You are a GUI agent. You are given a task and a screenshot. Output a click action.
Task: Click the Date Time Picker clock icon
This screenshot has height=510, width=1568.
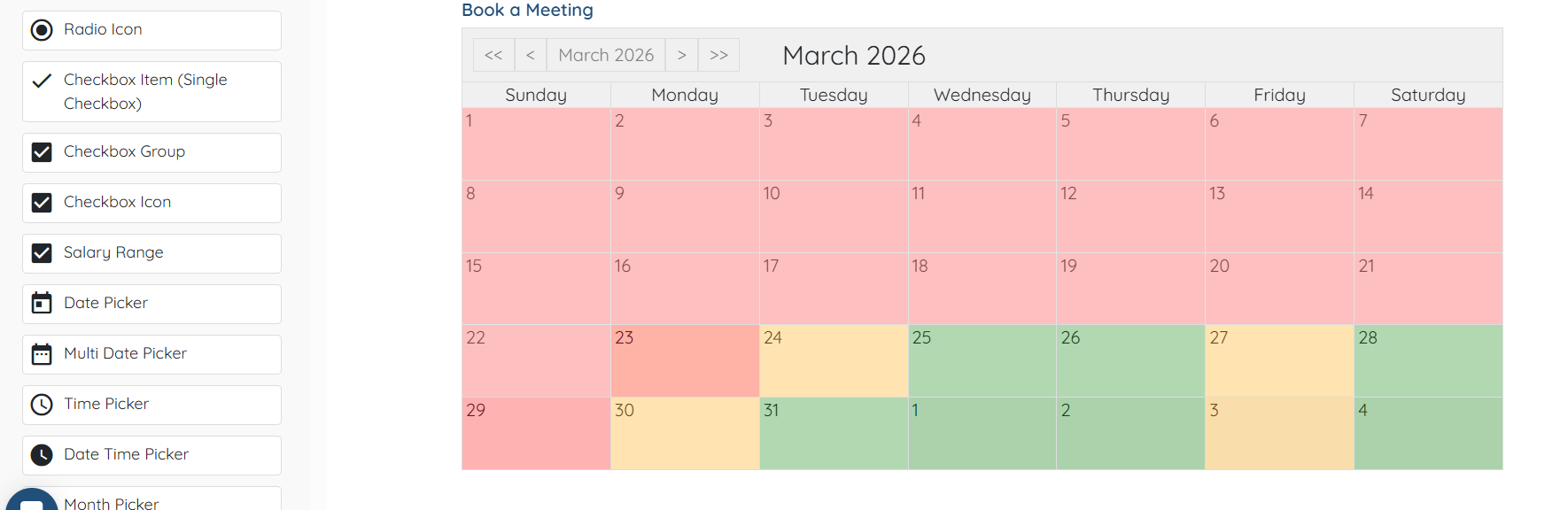coord(42,455)
